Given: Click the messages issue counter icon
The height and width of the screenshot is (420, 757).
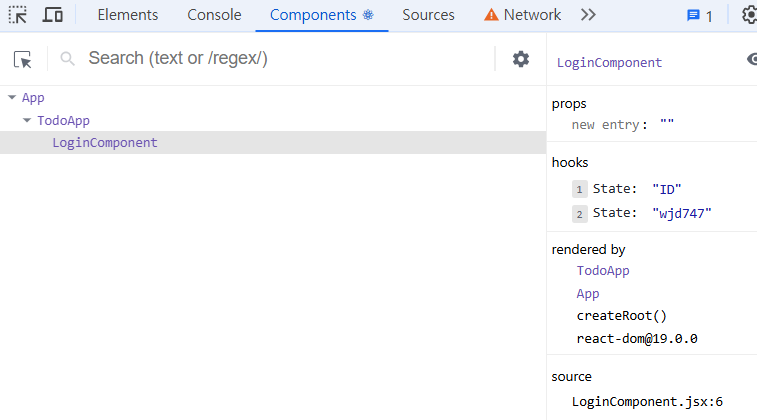Looking at the screenshot, I should (x=699, y=15).
